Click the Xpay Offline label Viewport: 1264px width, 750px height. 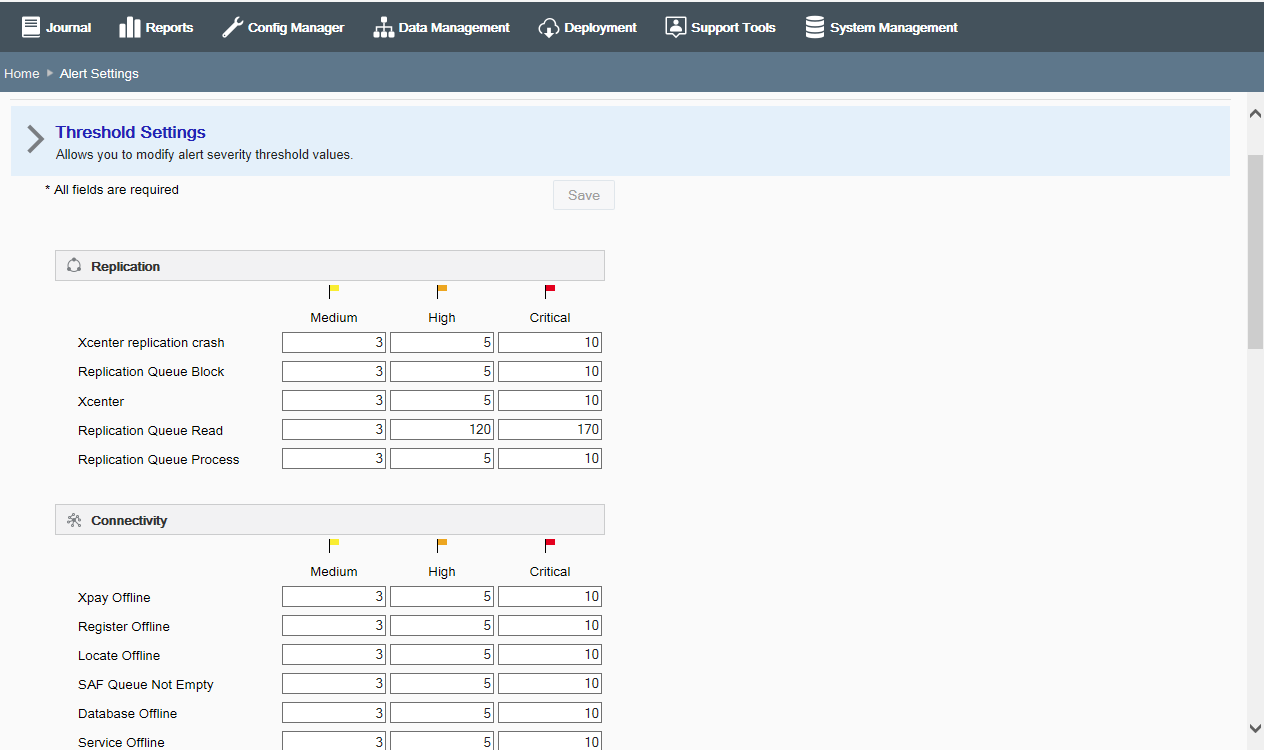point(114,598)
